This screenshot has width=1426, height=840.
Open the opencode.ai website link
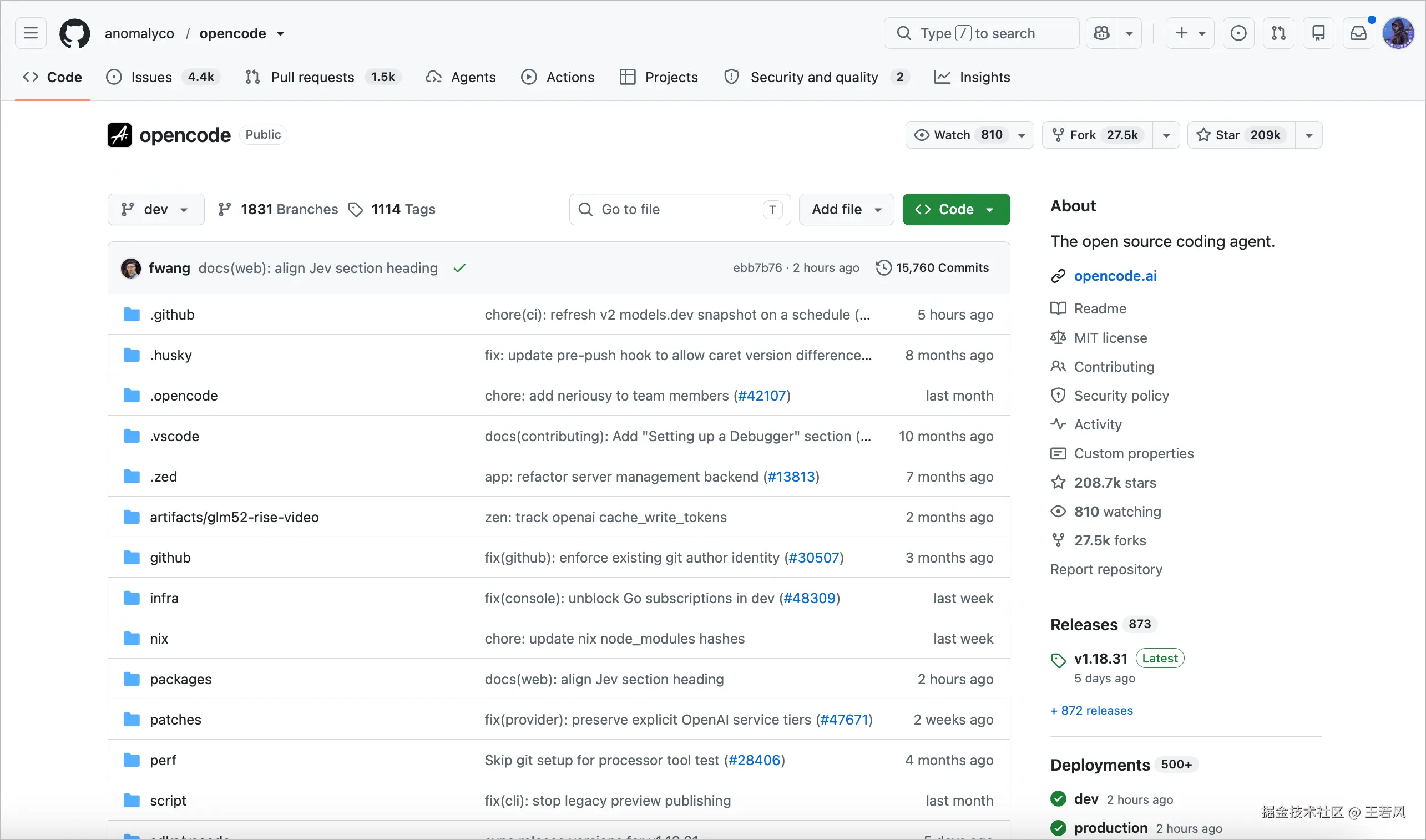pyautogui.click(x=1115, y=276)
